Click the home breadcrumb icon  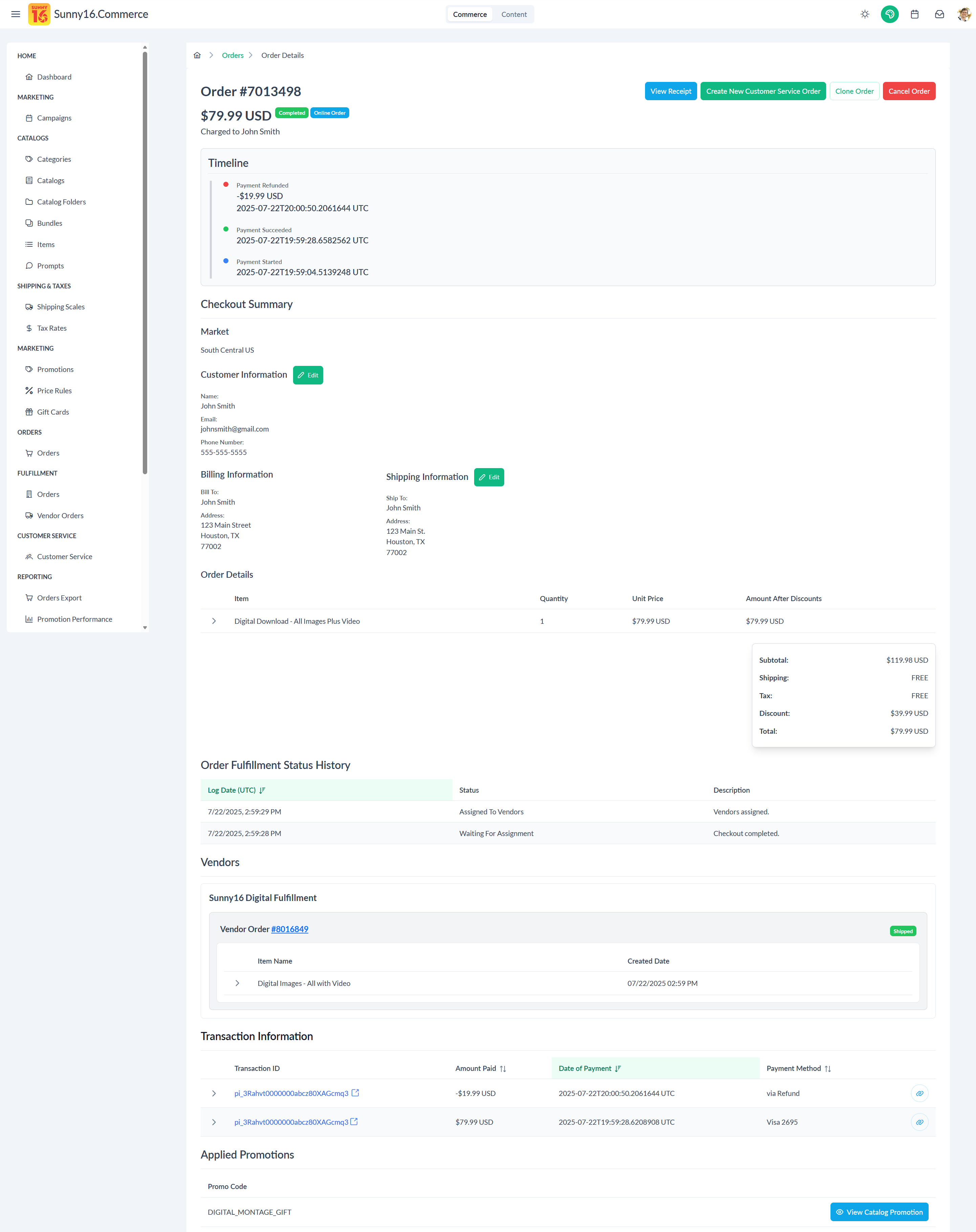(197, 56)
